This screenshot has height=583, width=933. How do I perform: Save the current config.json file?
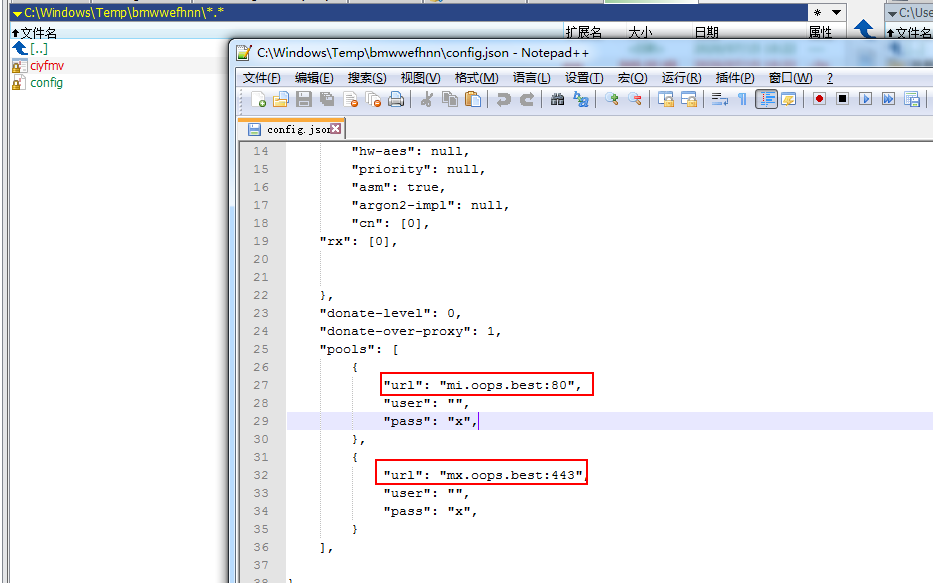pos(304,99)
